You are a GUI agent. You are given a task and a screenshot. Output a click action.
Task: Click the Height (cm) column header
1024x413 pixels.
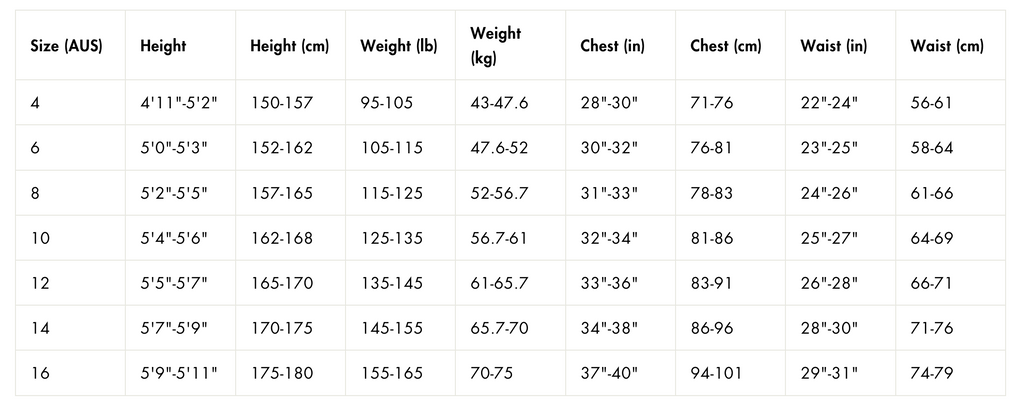(289, 46)
